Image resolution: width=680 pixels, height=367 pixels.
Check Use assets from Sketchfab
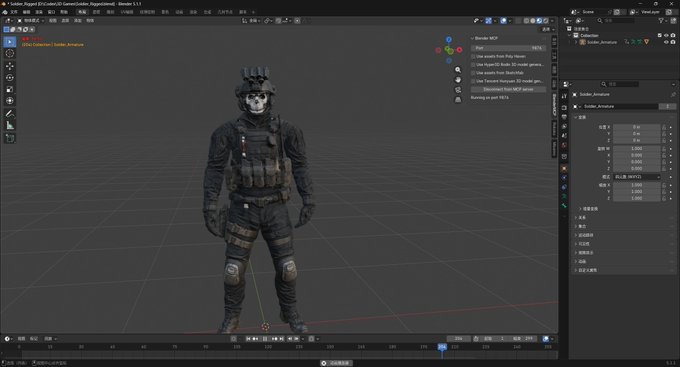coord(473,73)
